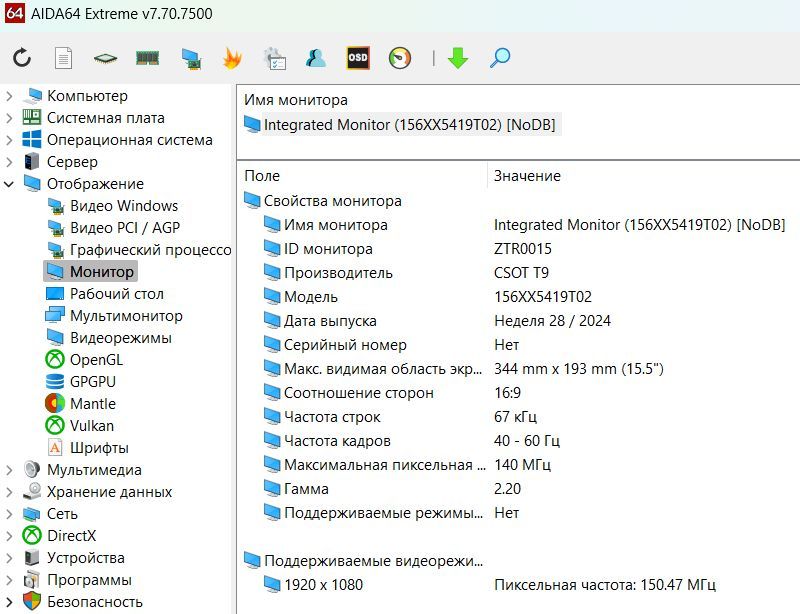Click the Поле column header
The image size is (800, 614).
(262, 176)
